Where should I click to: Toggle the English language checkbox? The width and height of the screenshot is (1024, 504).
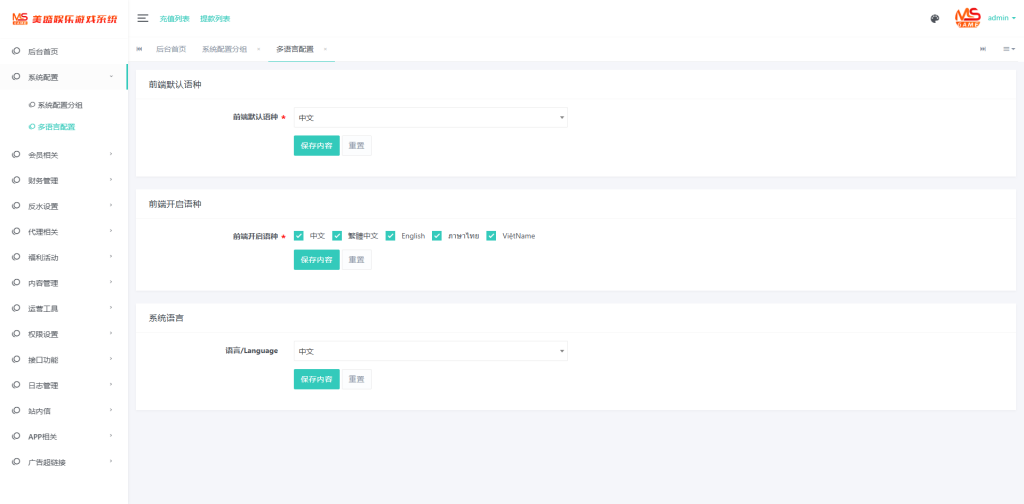(391, 236)
